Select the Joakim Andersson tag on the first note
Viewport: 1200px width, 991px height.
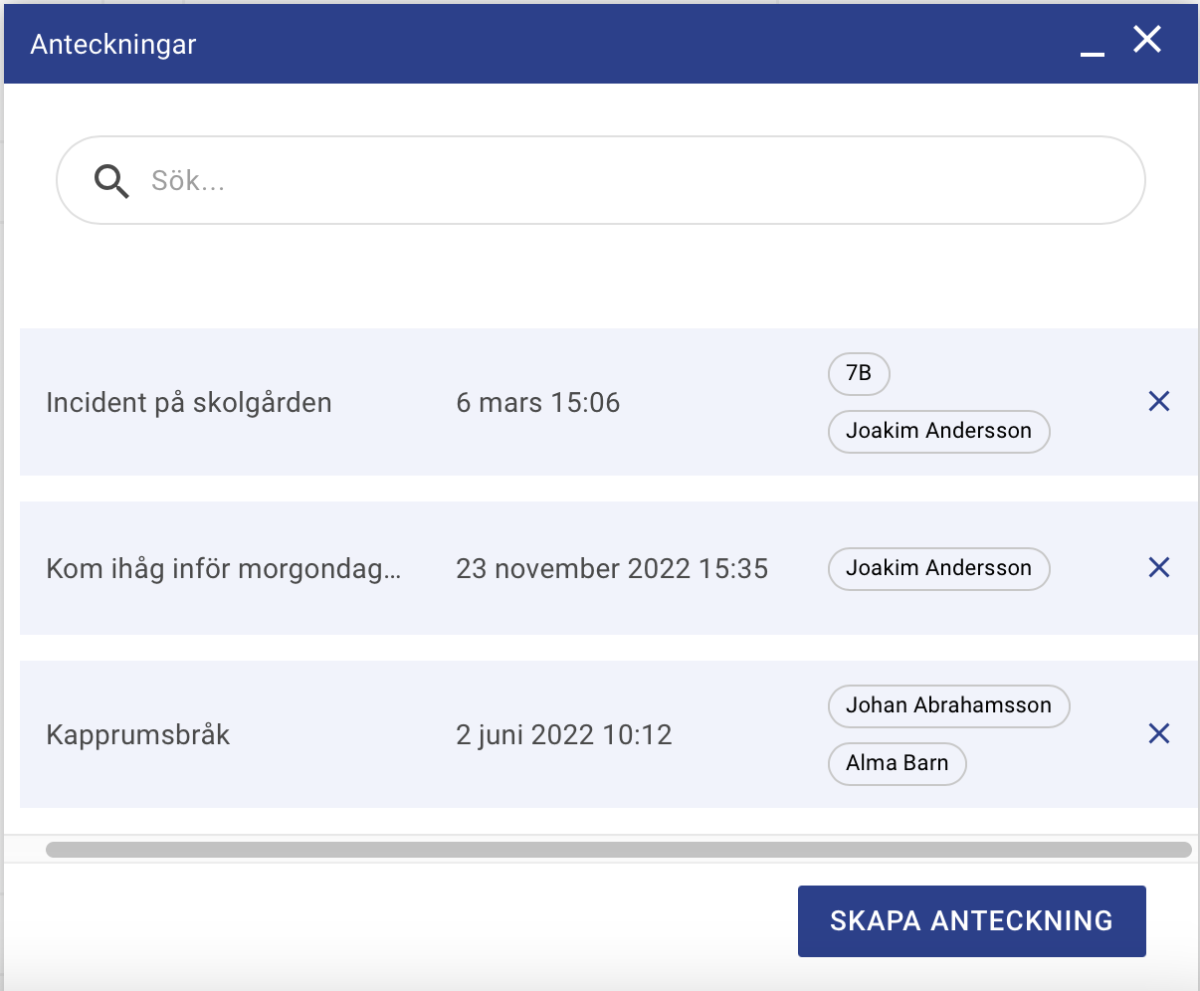[x=938, y=431]
